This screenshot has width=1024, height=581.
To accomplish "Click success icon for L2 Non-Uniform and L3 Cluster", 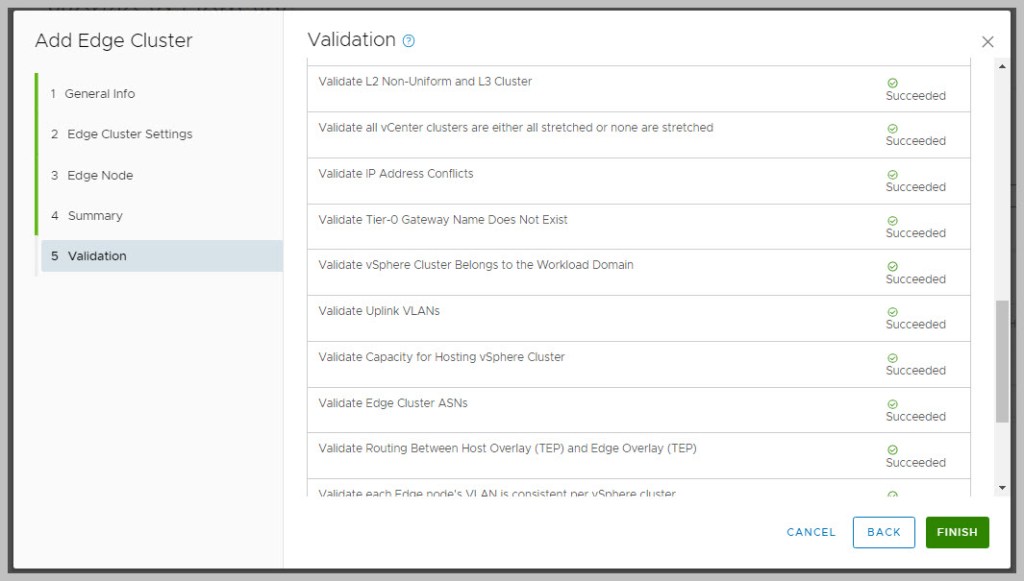I will click(892, 83).
